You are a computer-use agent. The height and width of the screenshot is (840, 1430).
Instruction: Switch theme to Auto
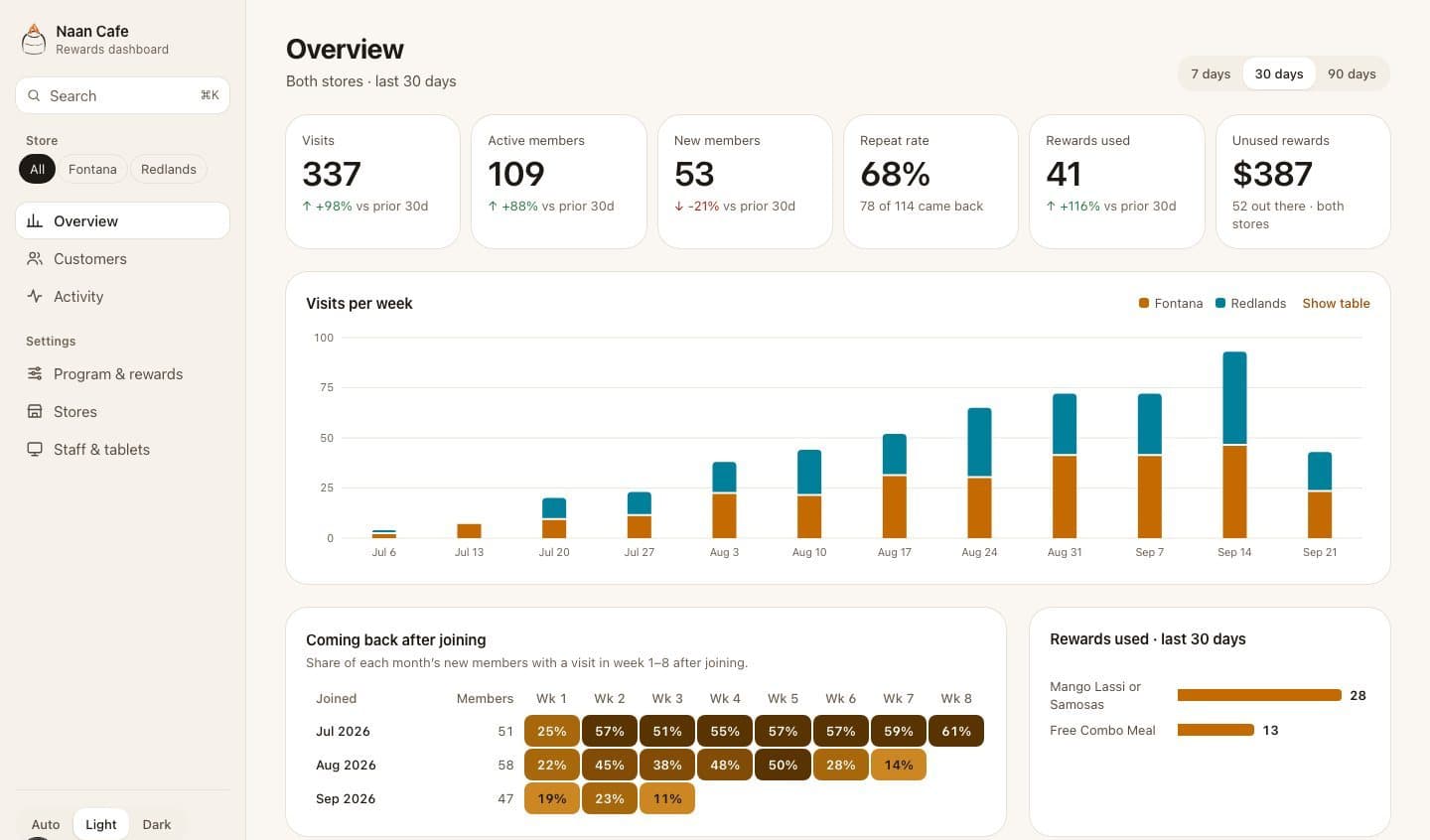[x=46, y=824]
